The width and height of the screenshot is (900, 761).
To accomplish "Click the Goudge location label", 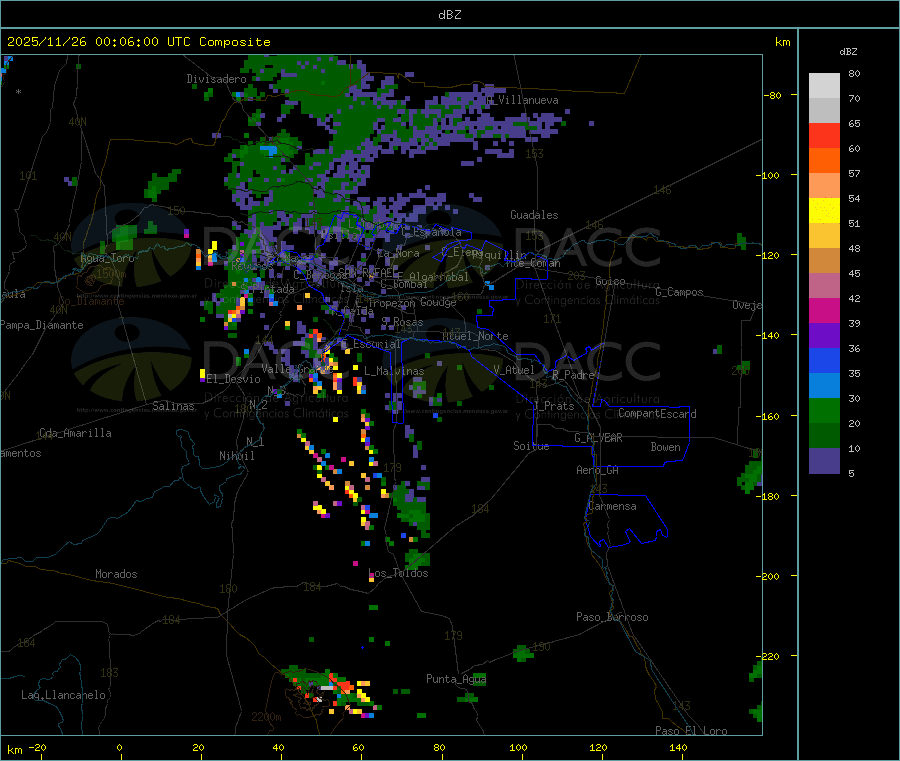I will [439, 302].
